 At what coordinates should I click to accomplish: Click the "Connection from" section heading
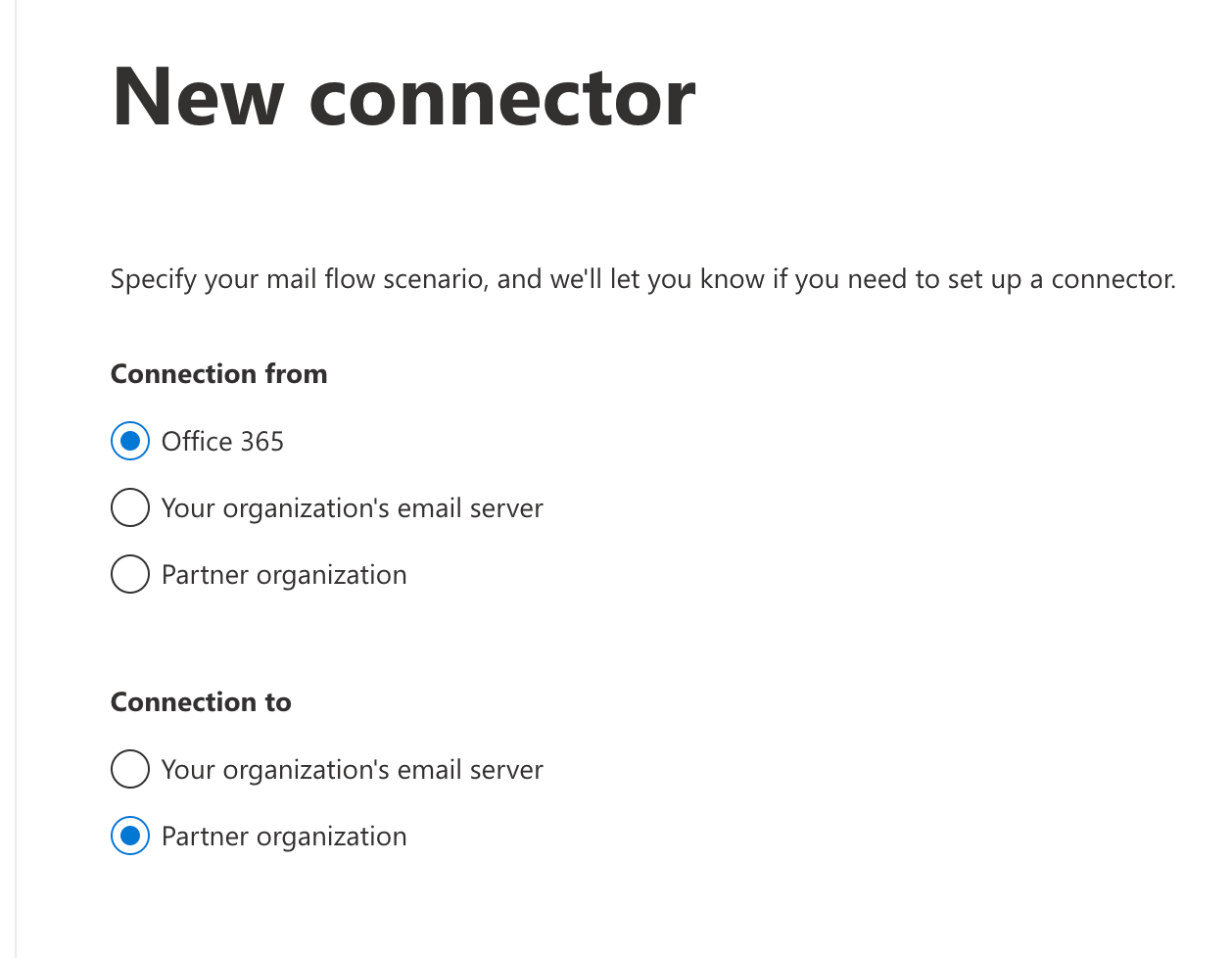[218, 374]
